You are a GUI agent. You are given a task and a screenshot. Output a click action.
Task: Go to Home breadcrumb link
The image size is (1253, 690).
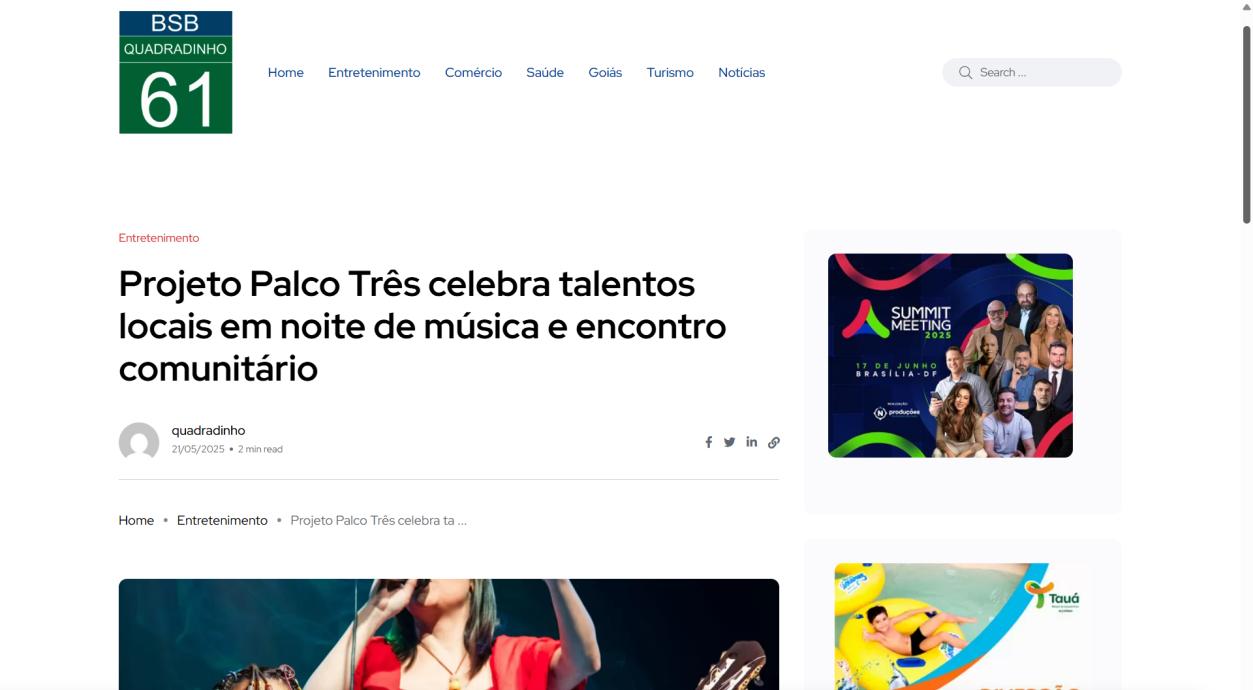tap(136, 521)
